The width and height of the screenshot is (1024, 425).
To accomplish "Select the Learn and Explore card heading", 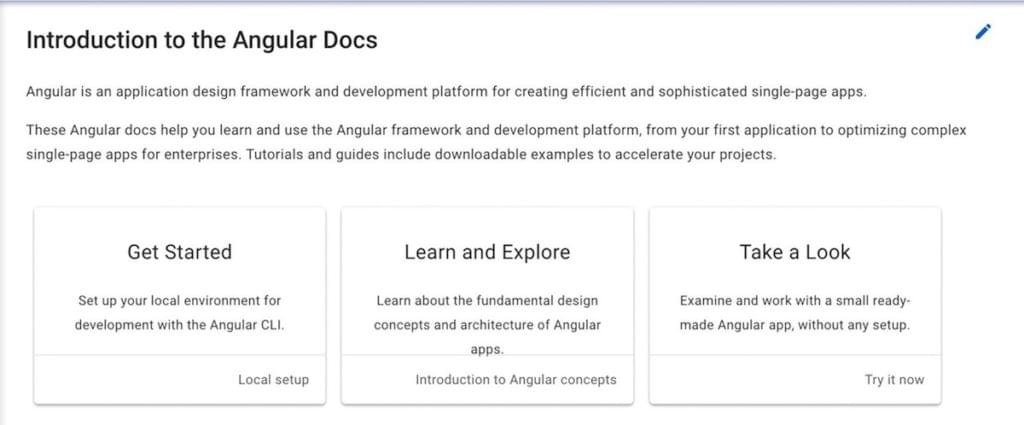I will click(x=487, y=252).
